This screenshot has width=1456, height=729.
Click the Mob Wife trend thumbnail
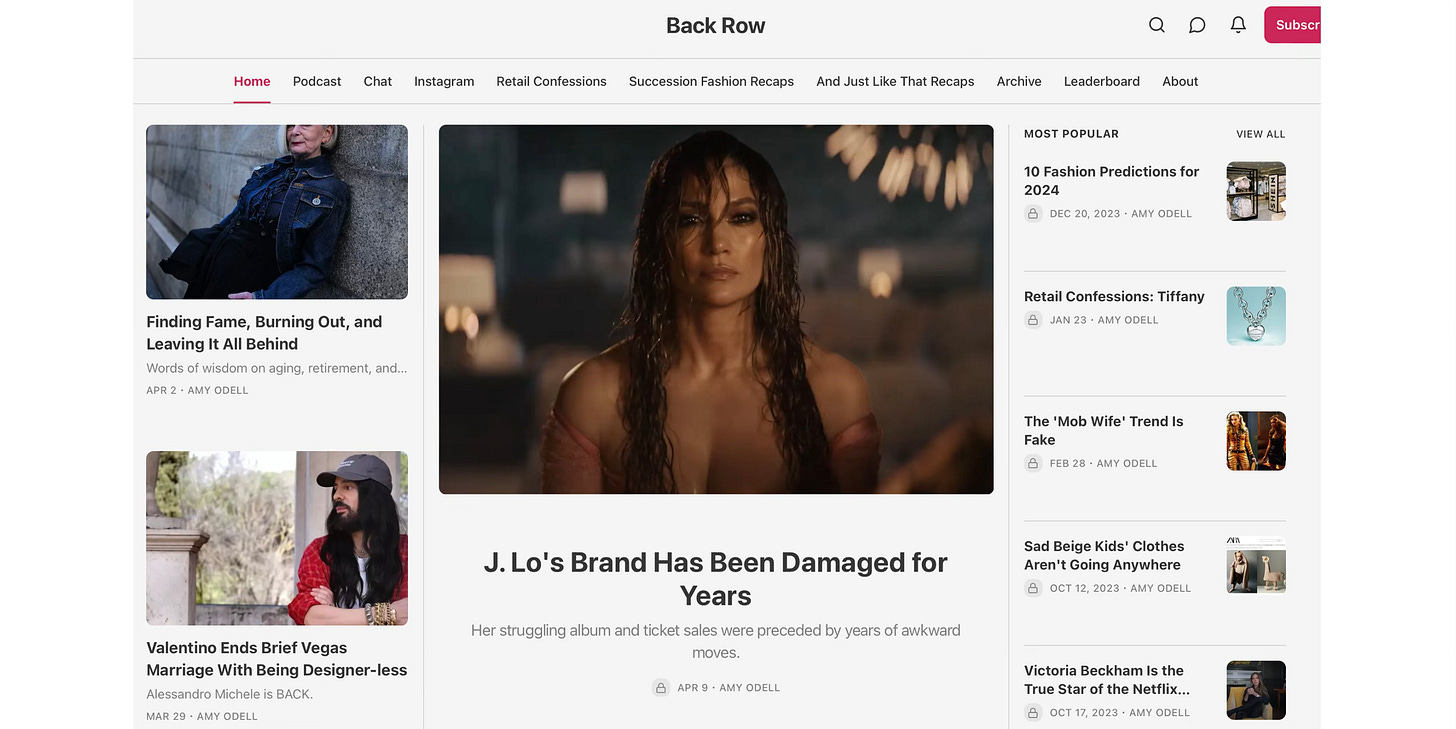coord(1256,441)
